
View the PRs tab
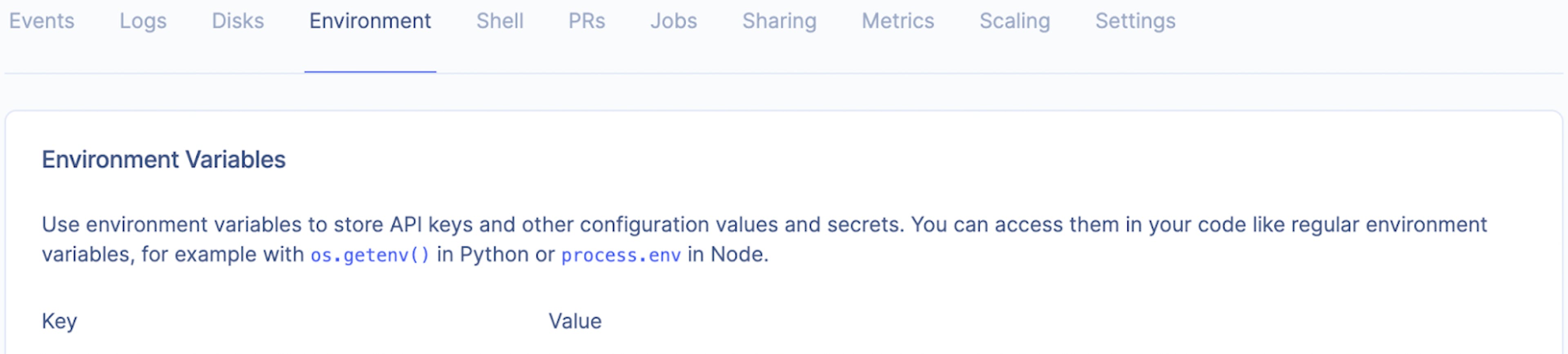click(586, 21)
